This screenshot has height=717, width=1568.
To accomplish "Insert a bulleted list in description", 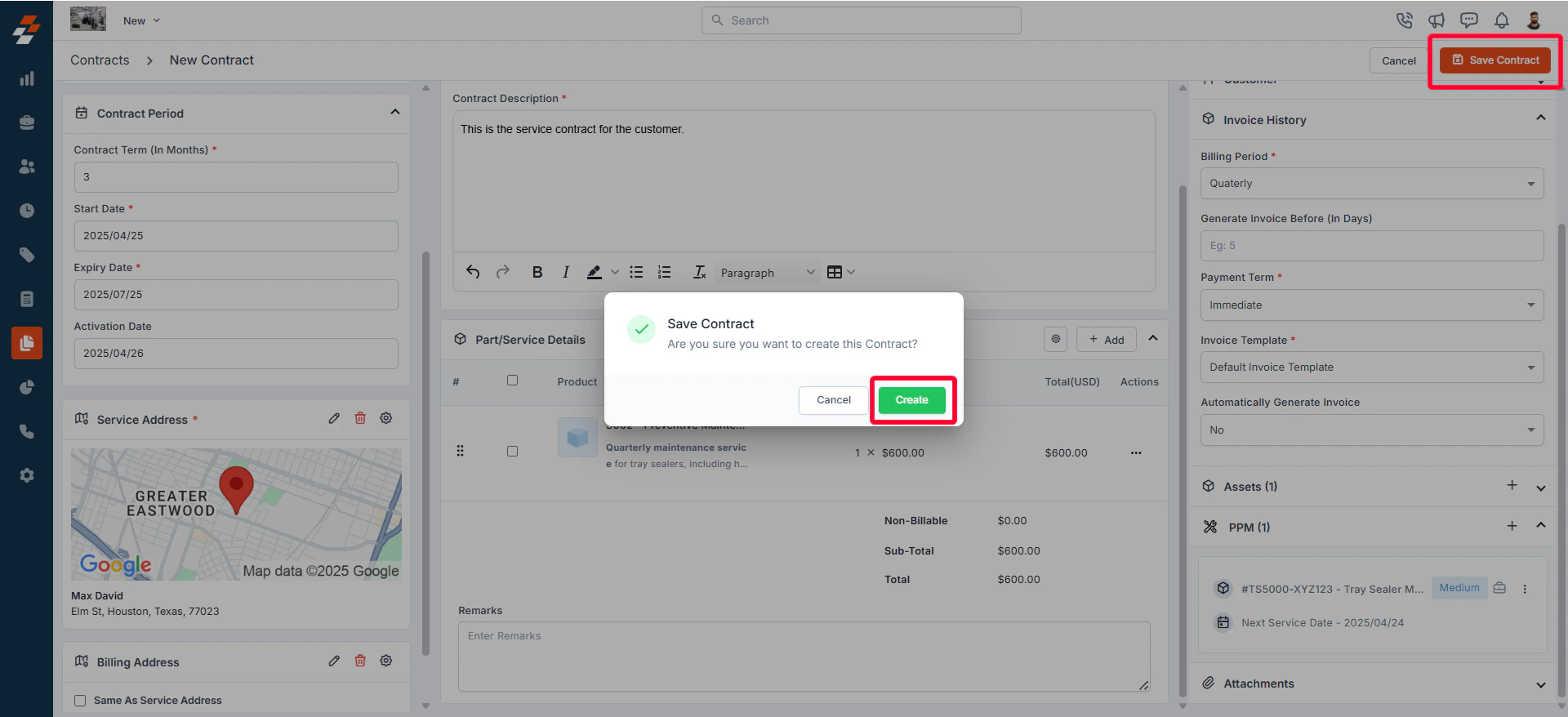I will [636, 272].
